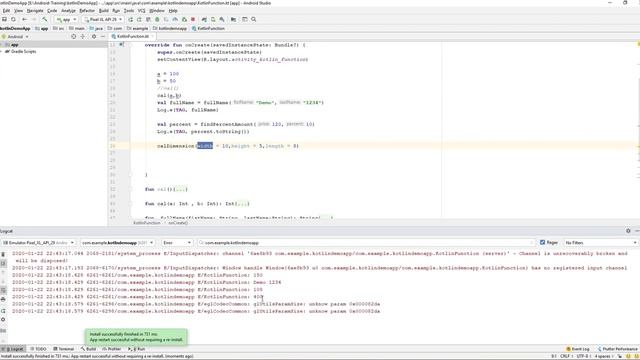The height and width of the screenshot is (360, 640).
Task: Open the Emulator Pixel_XL_API_29 Logcat device dropdown
Action: 39,242
